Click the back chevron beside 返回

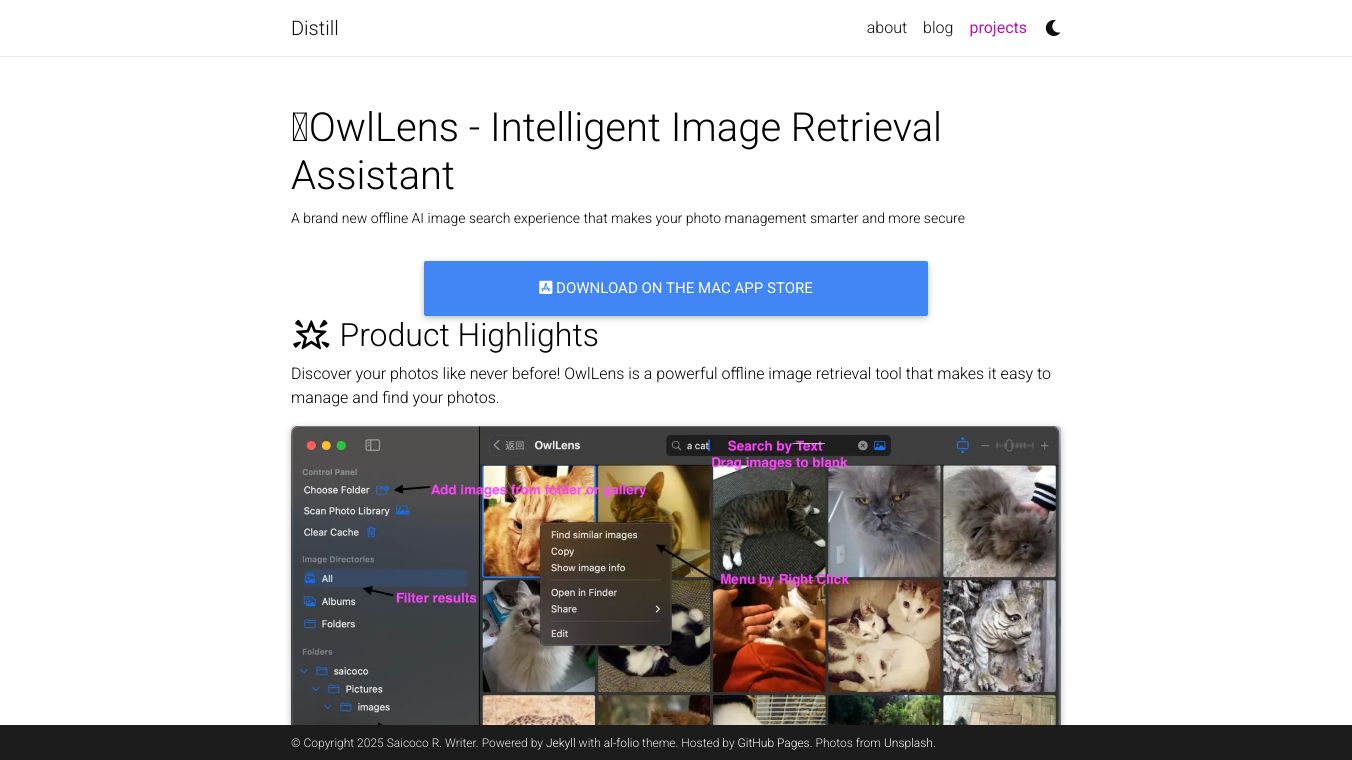click(497, 445)
